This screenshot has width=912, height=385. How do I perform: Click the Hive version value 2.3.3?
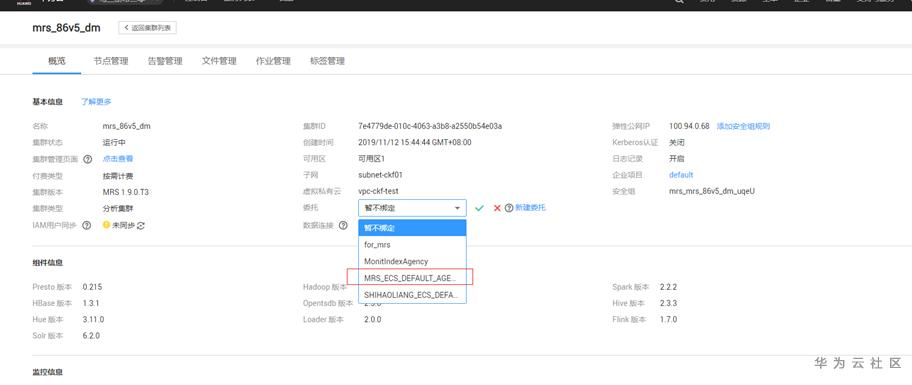[668, 303]
